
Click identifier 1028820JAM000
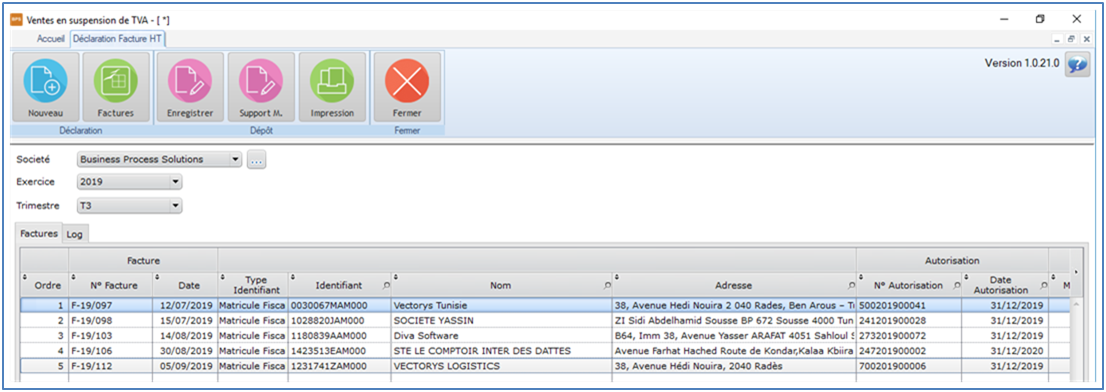pyautogui.click(x=339, y=320)
